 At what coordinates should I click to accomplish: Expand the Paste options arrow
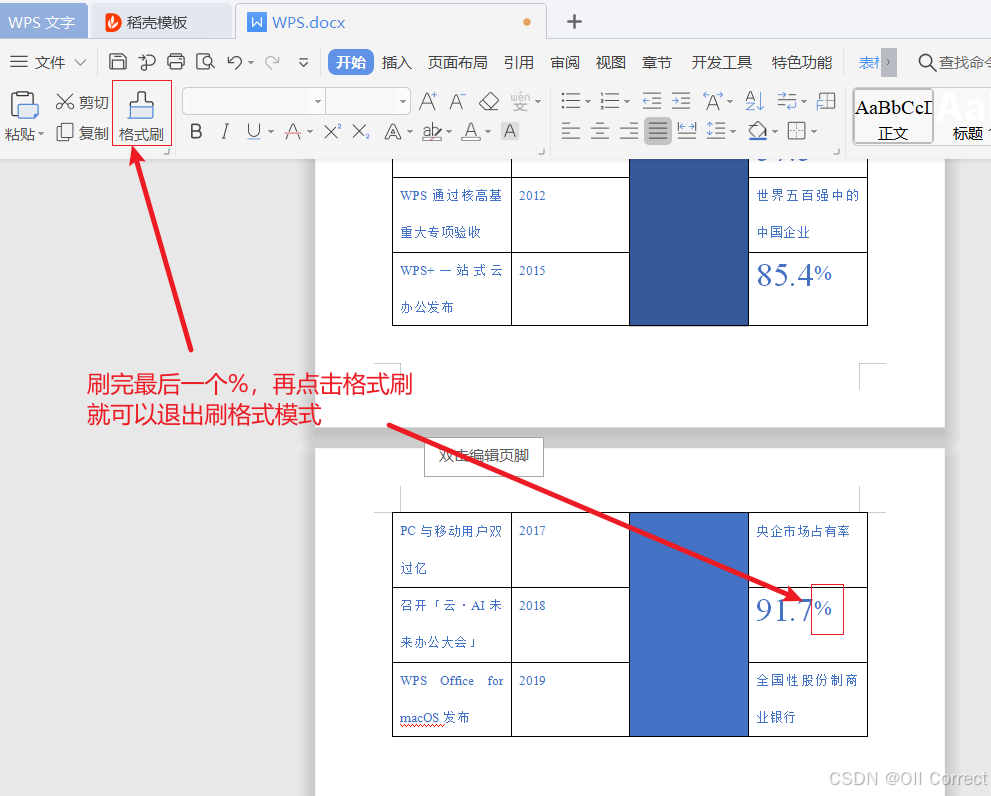click(41, 134)
